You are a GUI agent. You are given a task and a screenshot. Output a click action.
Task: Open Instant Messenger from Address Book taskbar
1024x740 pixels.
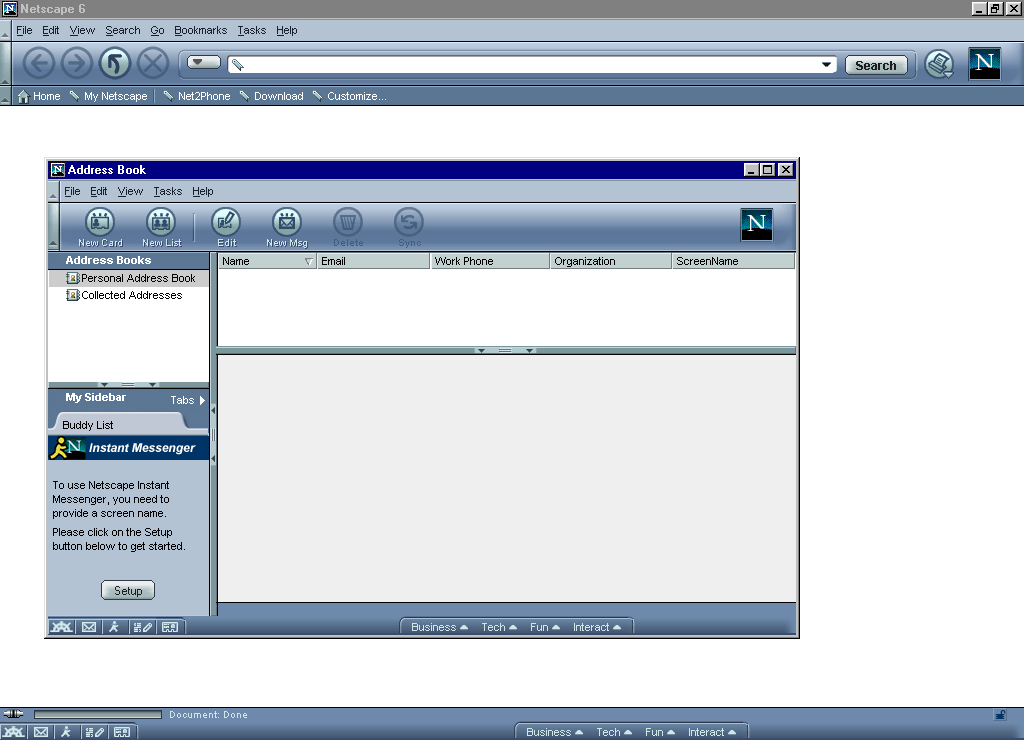tap(114, 627)
